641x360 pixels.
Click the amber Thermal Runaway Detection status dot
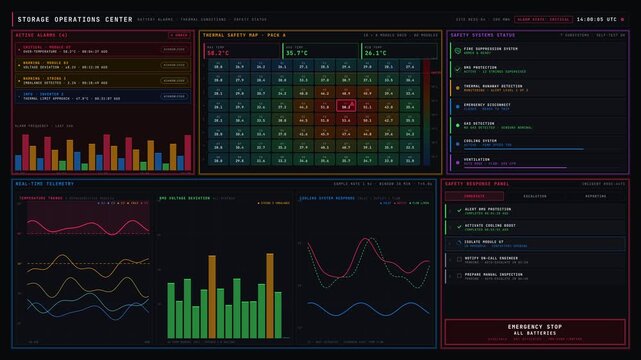[458, 88]
